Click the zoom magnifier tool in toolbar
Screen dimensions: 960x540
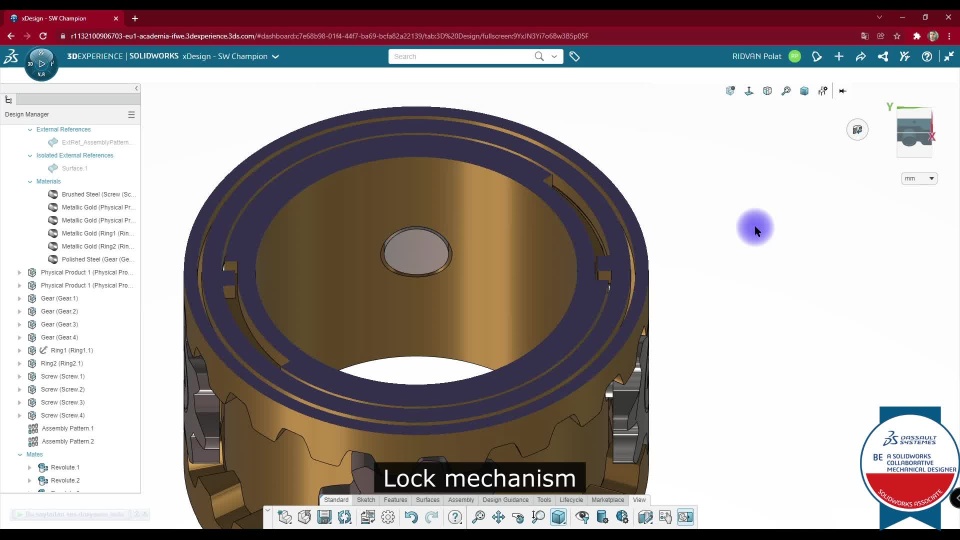478,517
